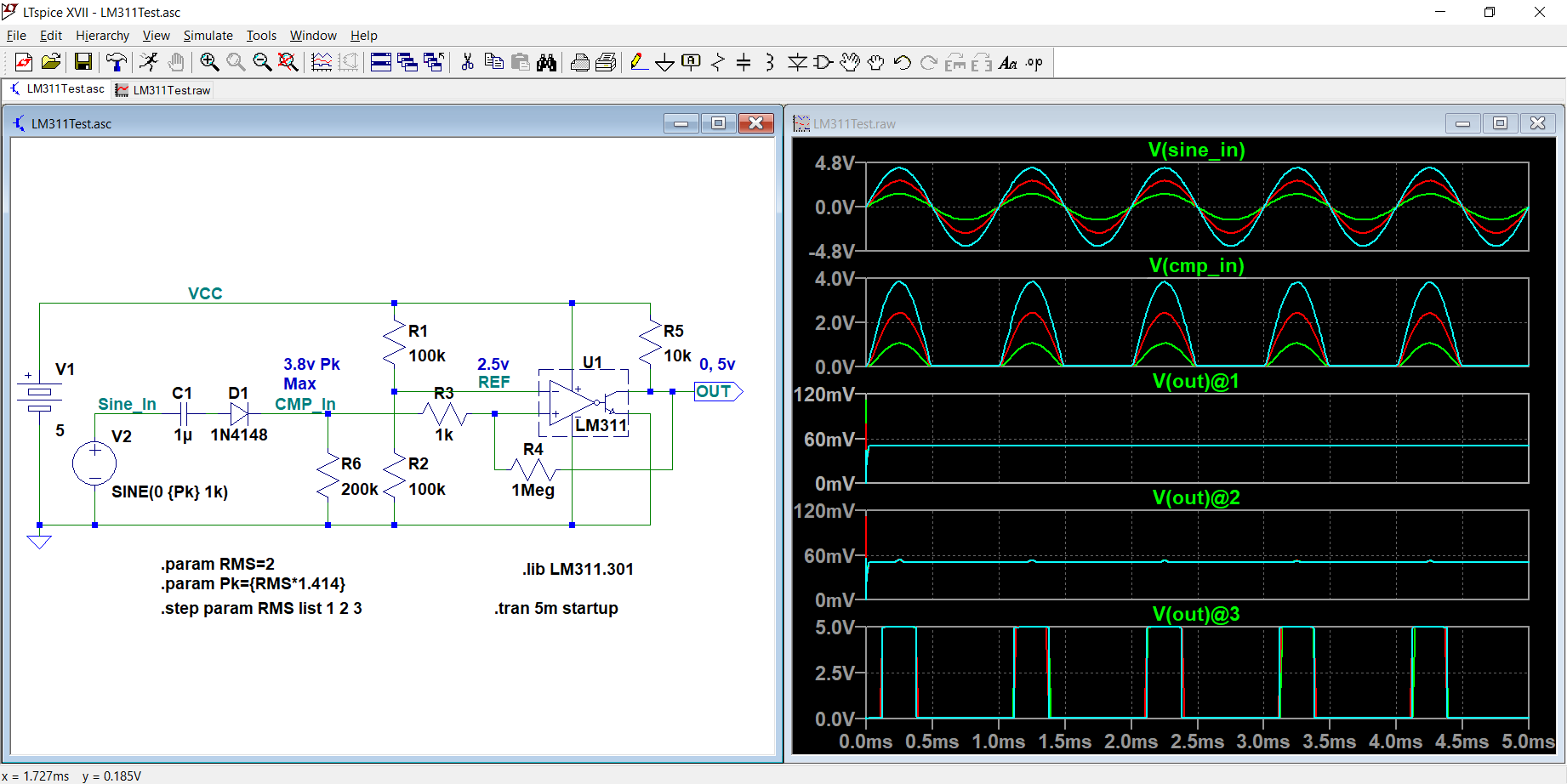Click the Component (gate) icon
The width and height of the screenshot is (1567, 784).
pos(823,62)
